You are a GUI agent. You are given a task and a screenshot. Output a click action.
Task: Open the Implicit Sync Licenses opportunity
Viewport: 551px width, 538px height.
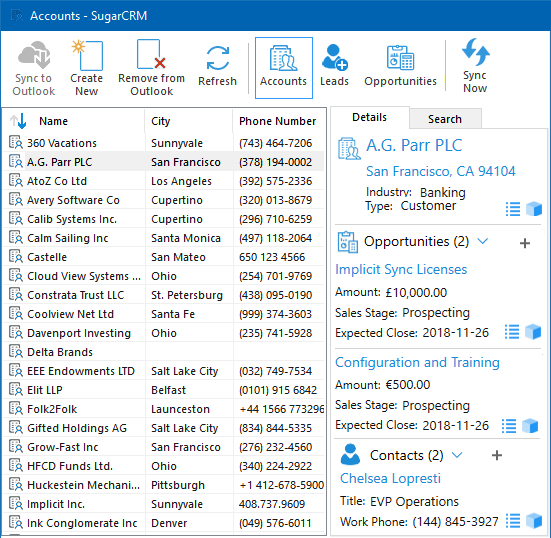coord(401,270)
